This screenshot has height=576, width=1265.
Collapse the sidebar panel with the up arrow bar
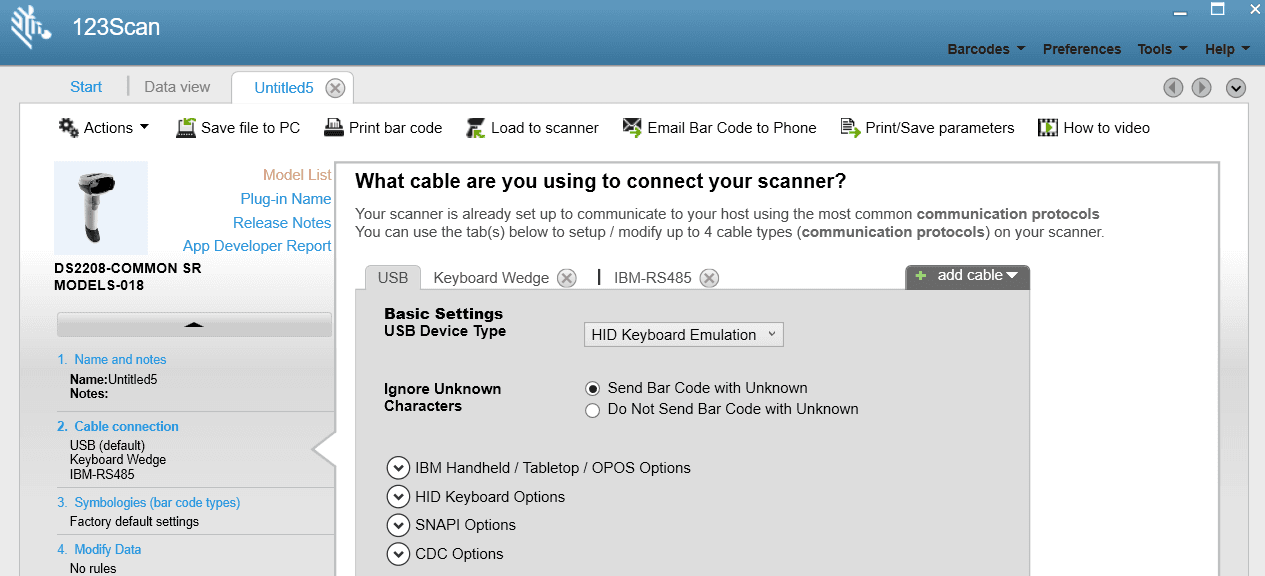194,324
